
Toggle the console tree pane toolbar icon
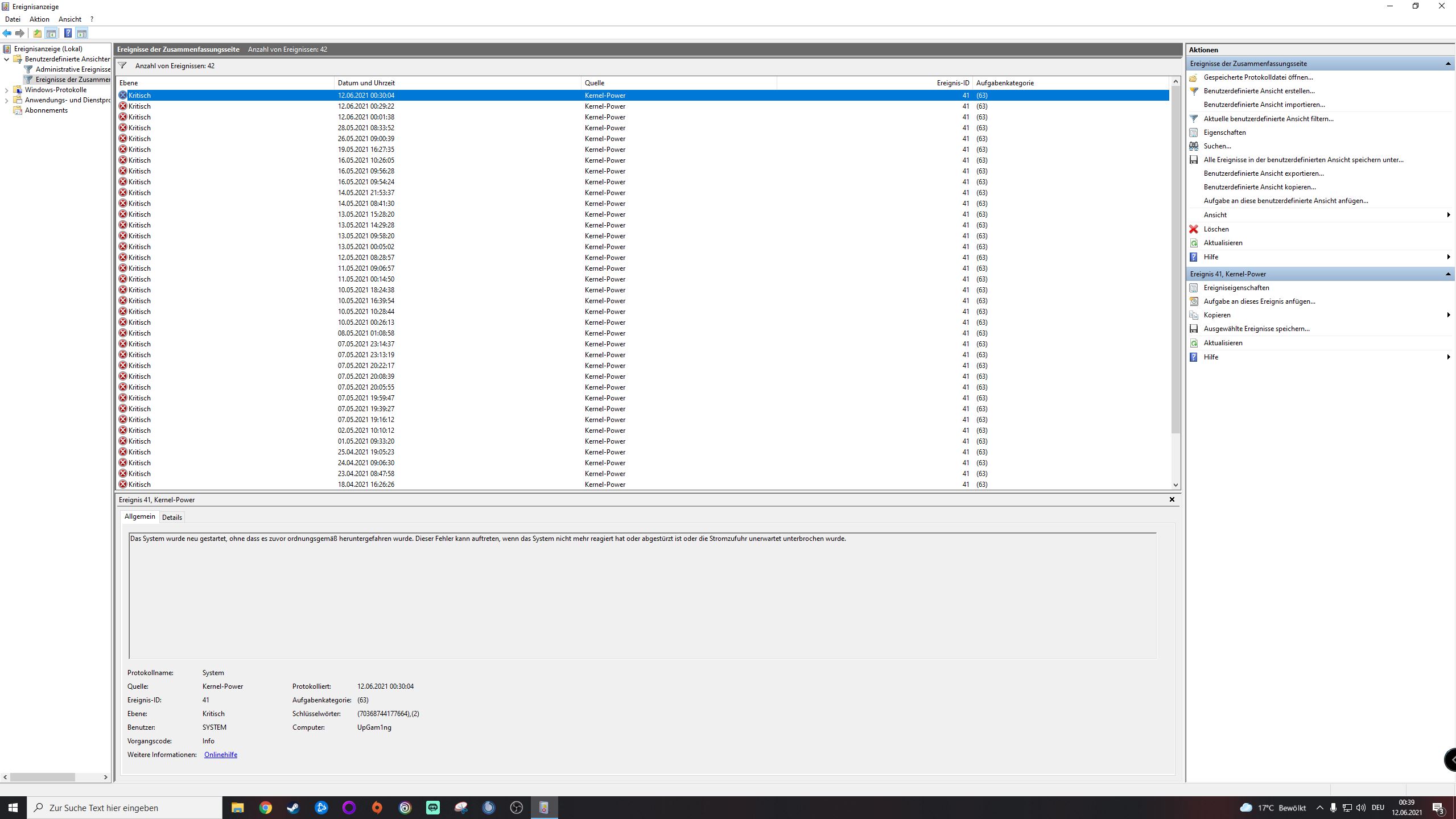click(51, 33)
